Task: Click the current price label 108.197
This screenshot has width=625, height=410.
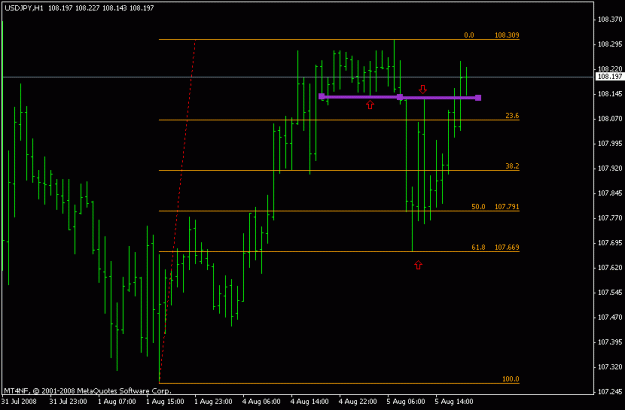Action: 610,77
